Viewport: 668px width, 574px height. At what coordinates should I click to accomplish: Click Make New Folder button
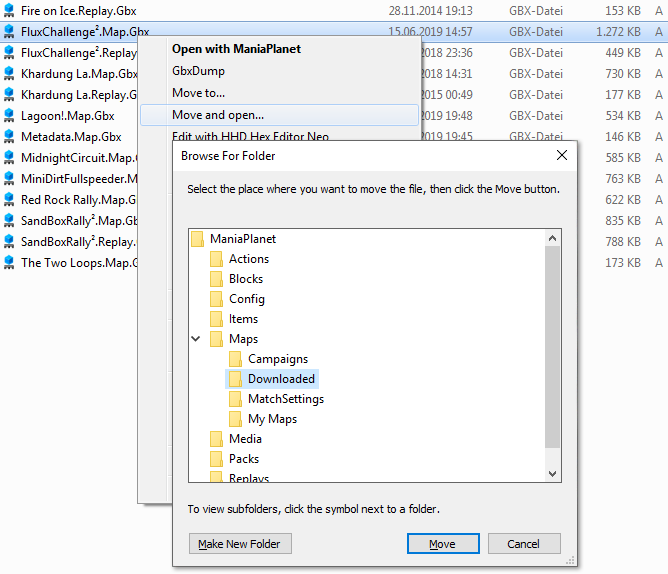(240, 544)
